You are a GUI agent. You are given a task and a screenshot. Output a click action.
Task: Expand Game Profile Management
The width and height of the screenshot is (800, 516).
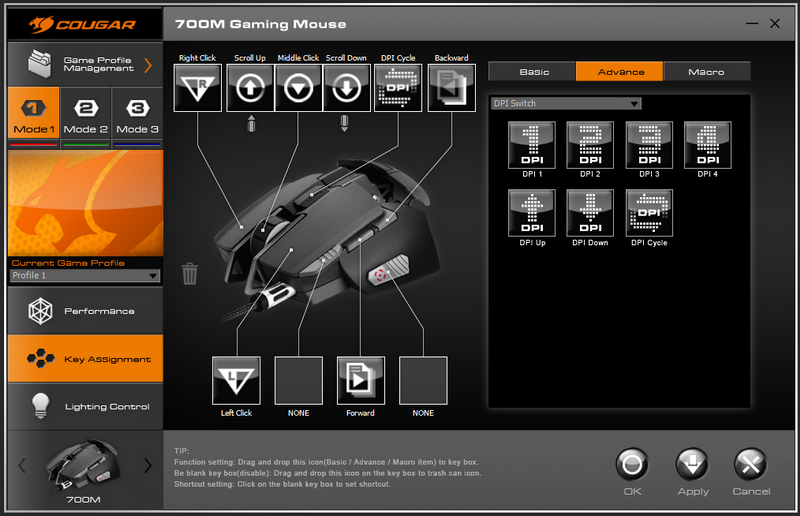(86, 65)
